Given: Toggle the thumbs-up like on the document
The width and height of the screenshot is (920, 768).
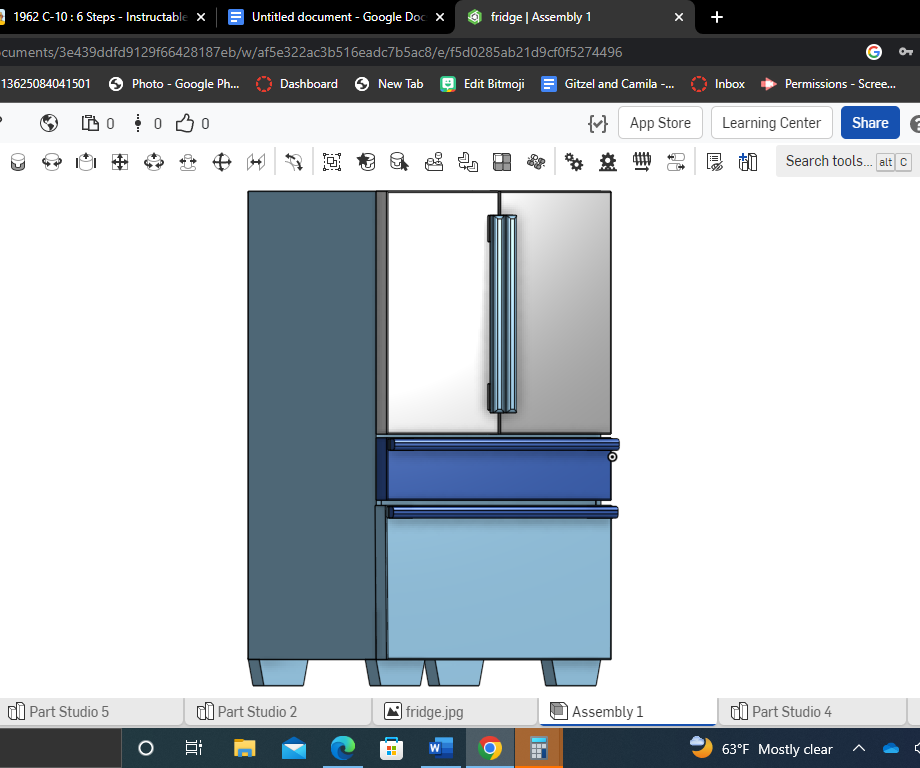Looking at the screenshot, I should pyautogui.click(x=186, y=123).
